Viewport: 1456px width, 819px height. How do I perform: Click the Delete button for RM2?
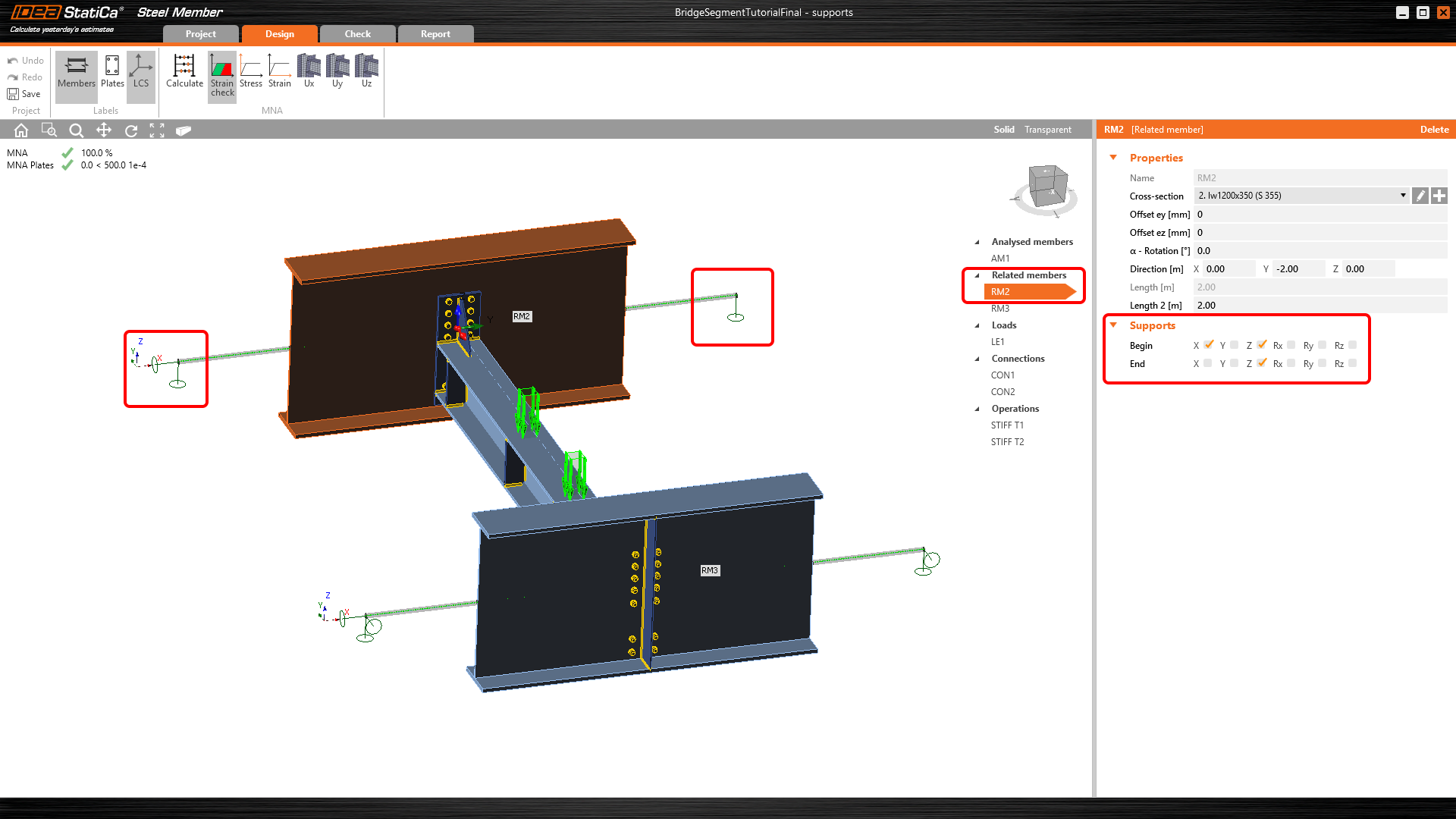(x=1434, y=130)
